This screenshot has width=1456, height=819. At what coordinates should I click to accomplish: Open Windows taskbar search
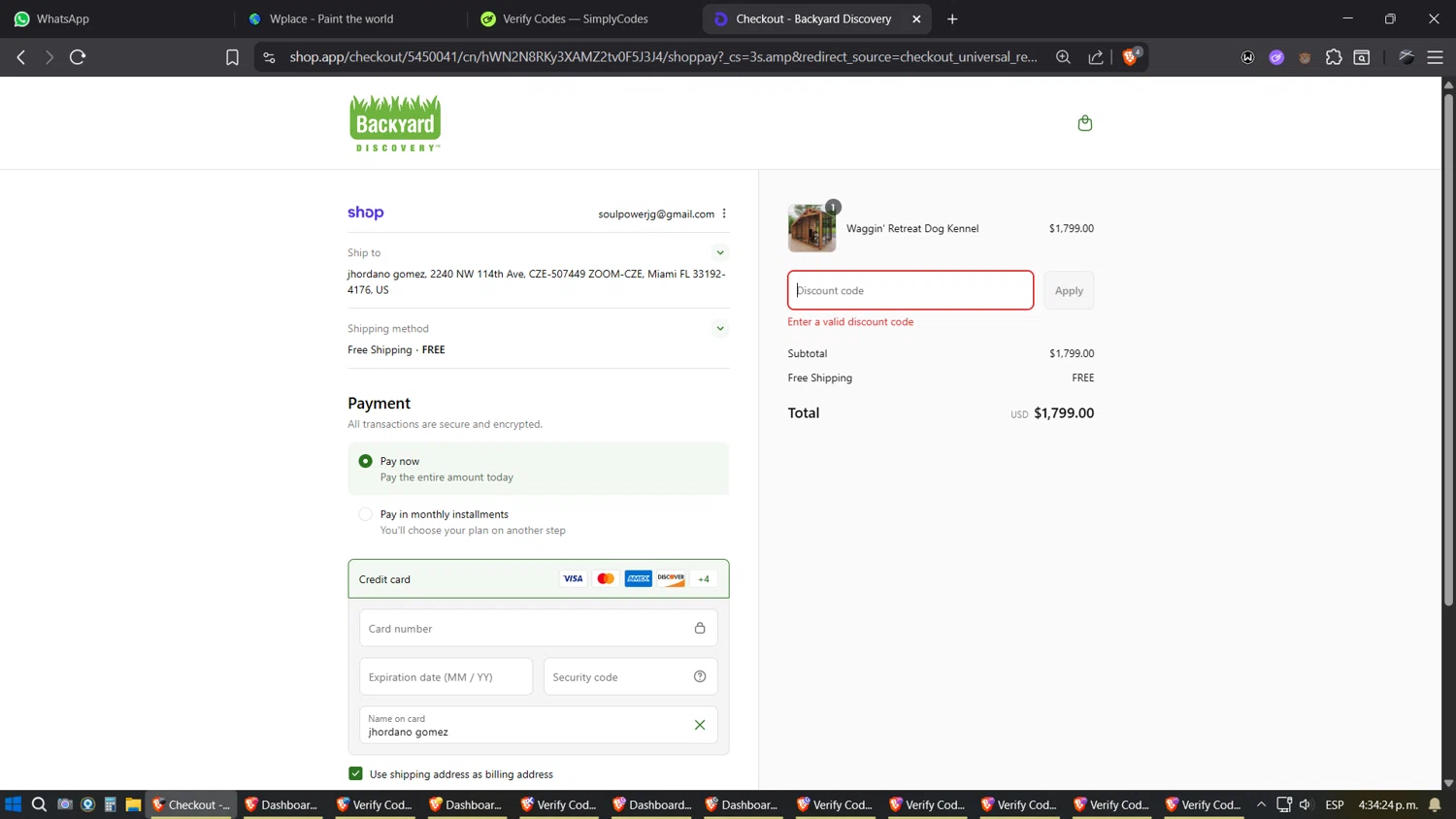coord(39,804)
